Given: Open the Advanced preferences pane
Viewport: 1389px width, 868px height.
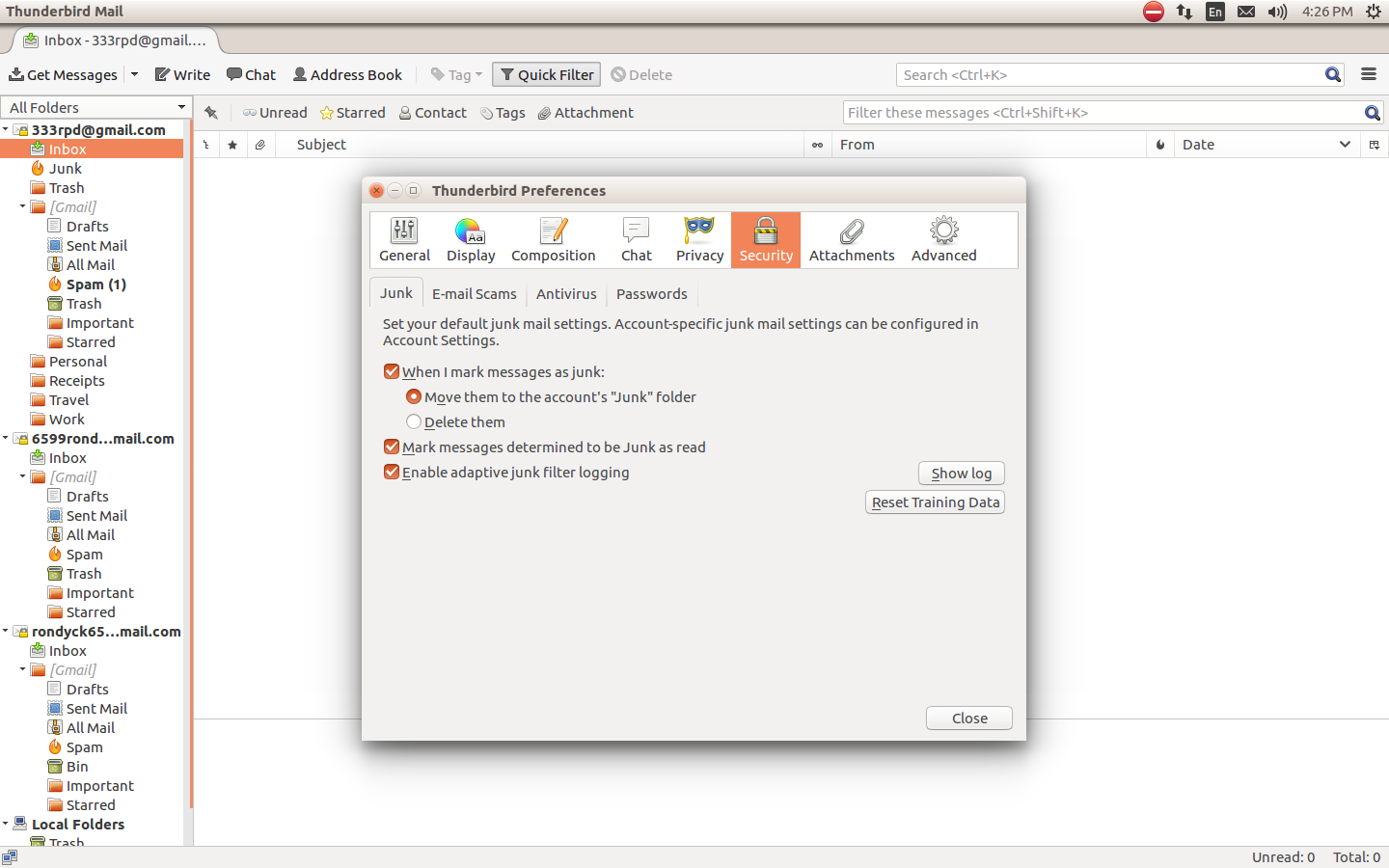Looking at the screenshot, I should click(944, 240).
